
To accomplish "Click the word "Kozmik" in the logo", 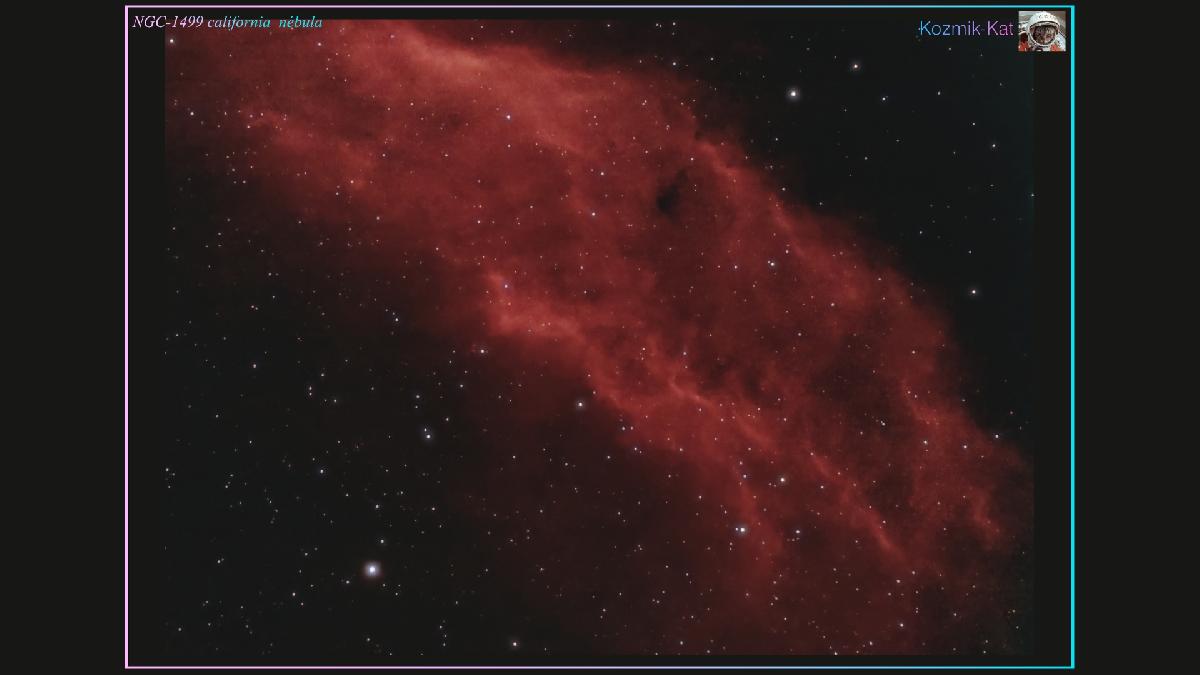I will [950, 29].
